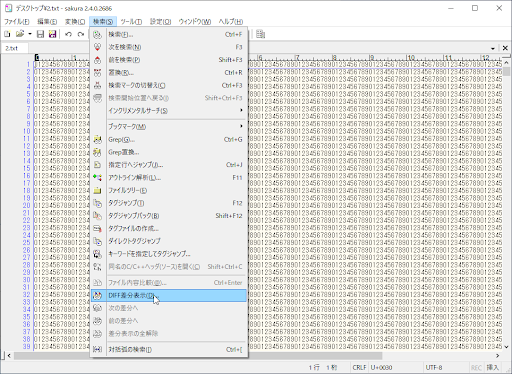Click the vertical scrollbar down arrow
This screenshot has height=374, width=512.
point(506,347)
